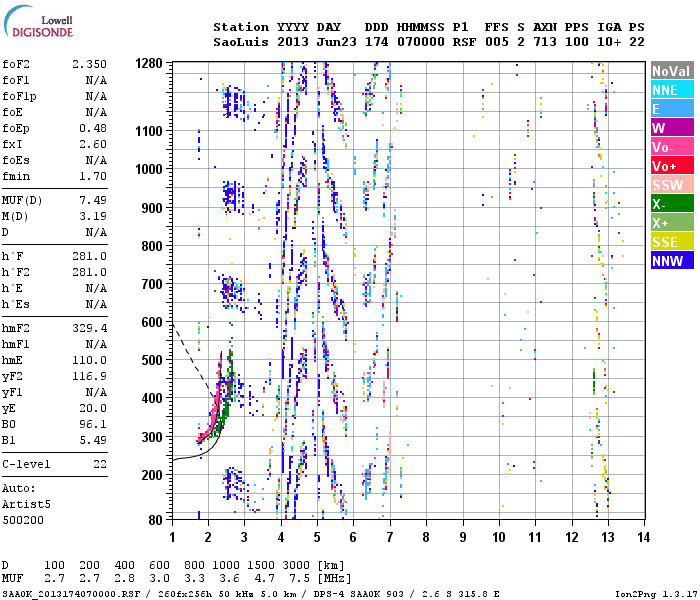The image size is (700, 600).
Task: Click the 1100 km axis label
Action: coord(149,131)
